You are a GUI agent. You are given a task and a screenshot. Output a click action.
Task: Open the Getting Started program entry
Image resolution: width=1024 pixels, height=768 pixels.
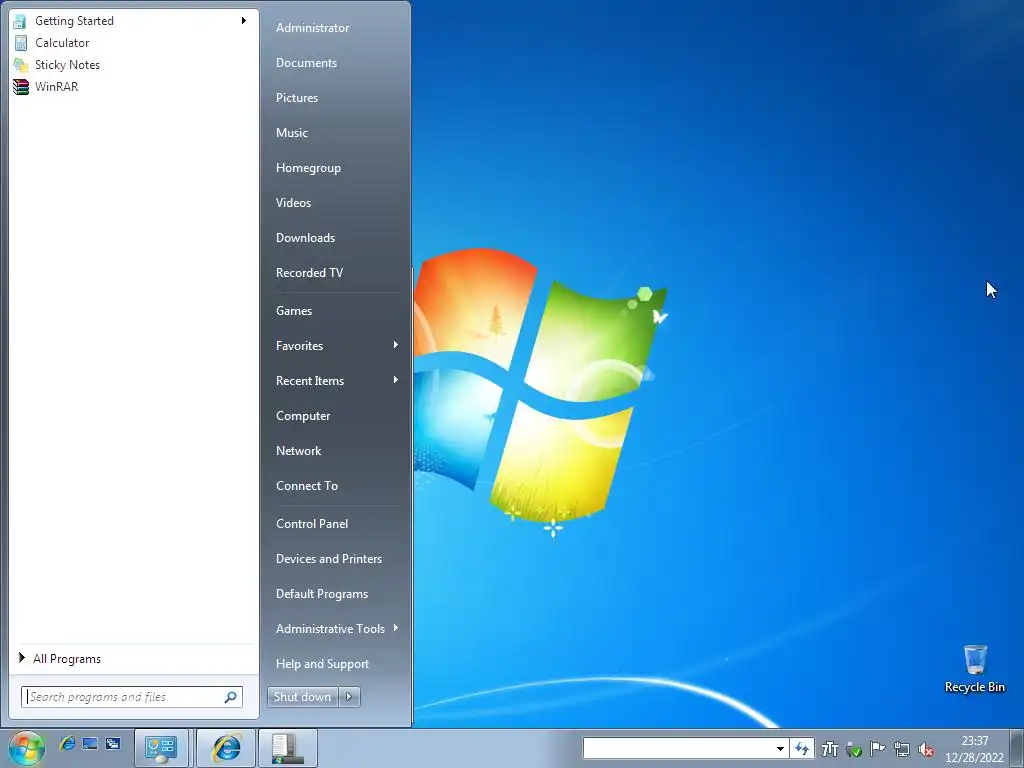(x=131, y=21)
